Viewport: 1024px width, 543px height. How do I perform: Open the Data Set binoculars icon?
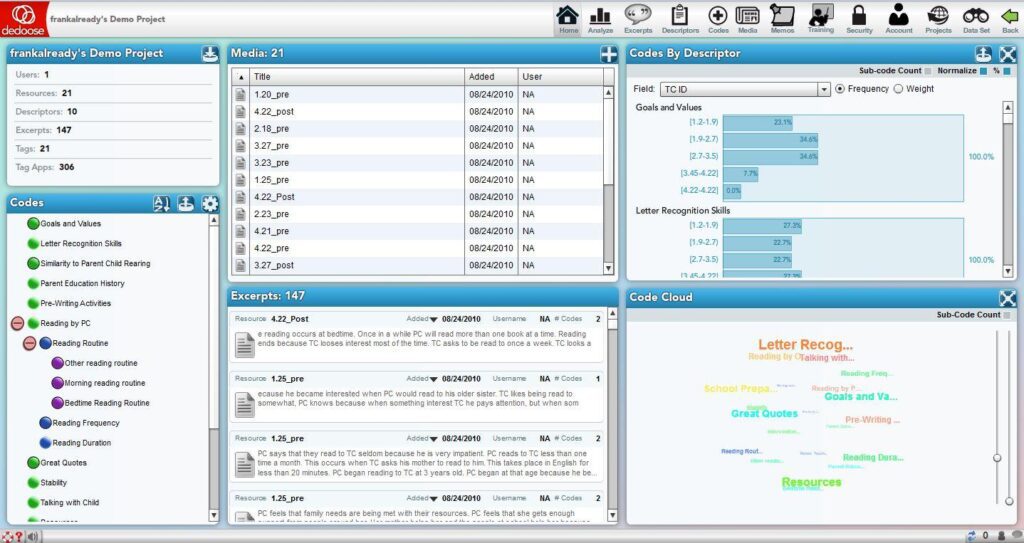point(976,19)
